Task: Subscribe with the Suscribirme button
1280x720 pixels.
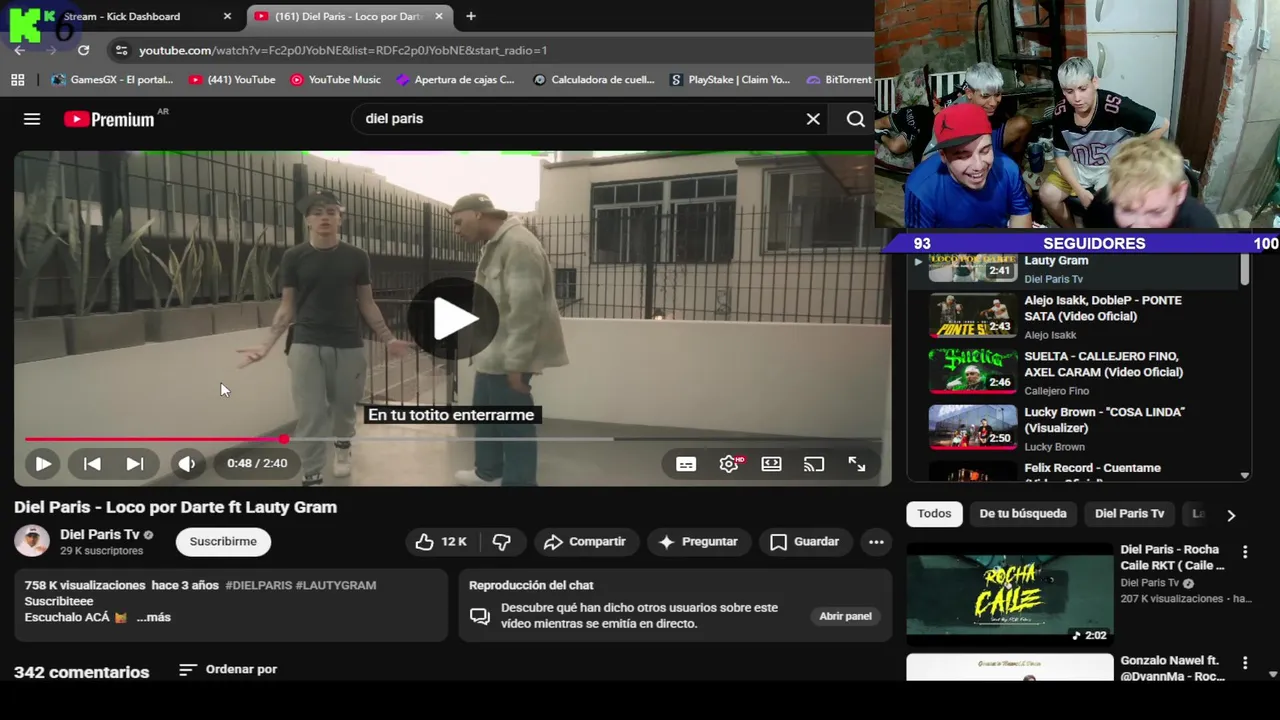Action: pyautogui.click(x=223, y=542)
